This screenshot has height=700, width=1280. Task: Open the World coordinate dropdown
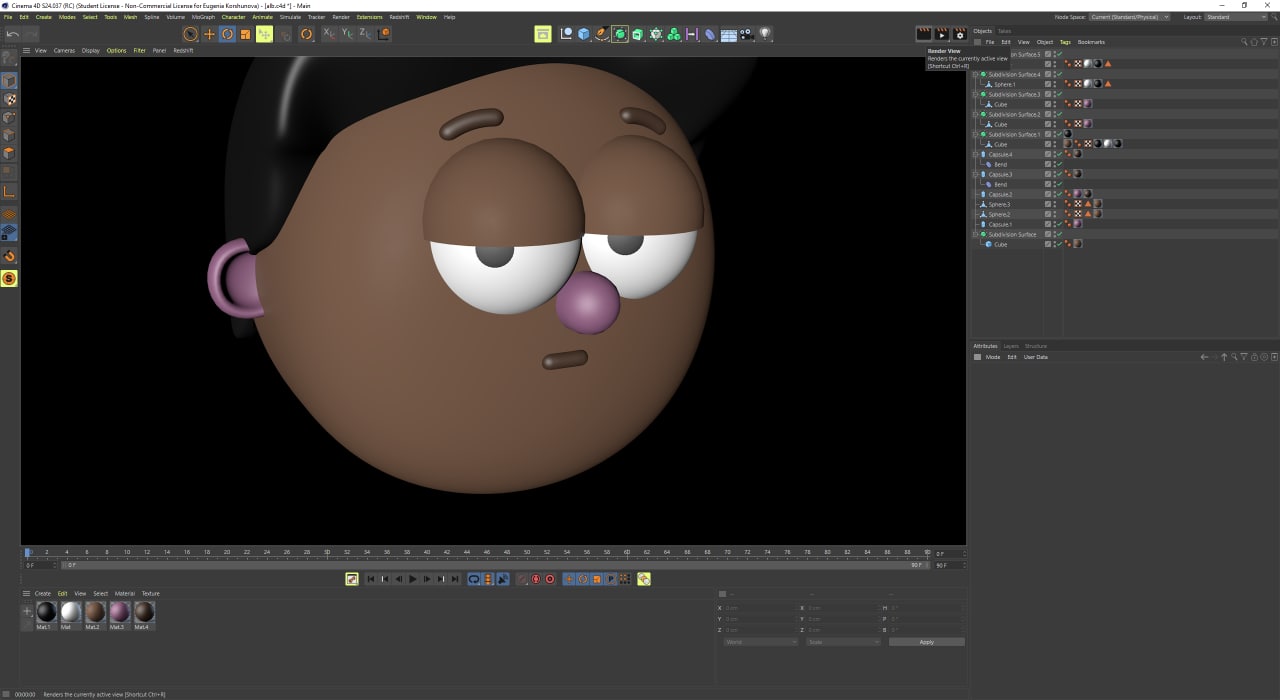click(x=761, y=642)
